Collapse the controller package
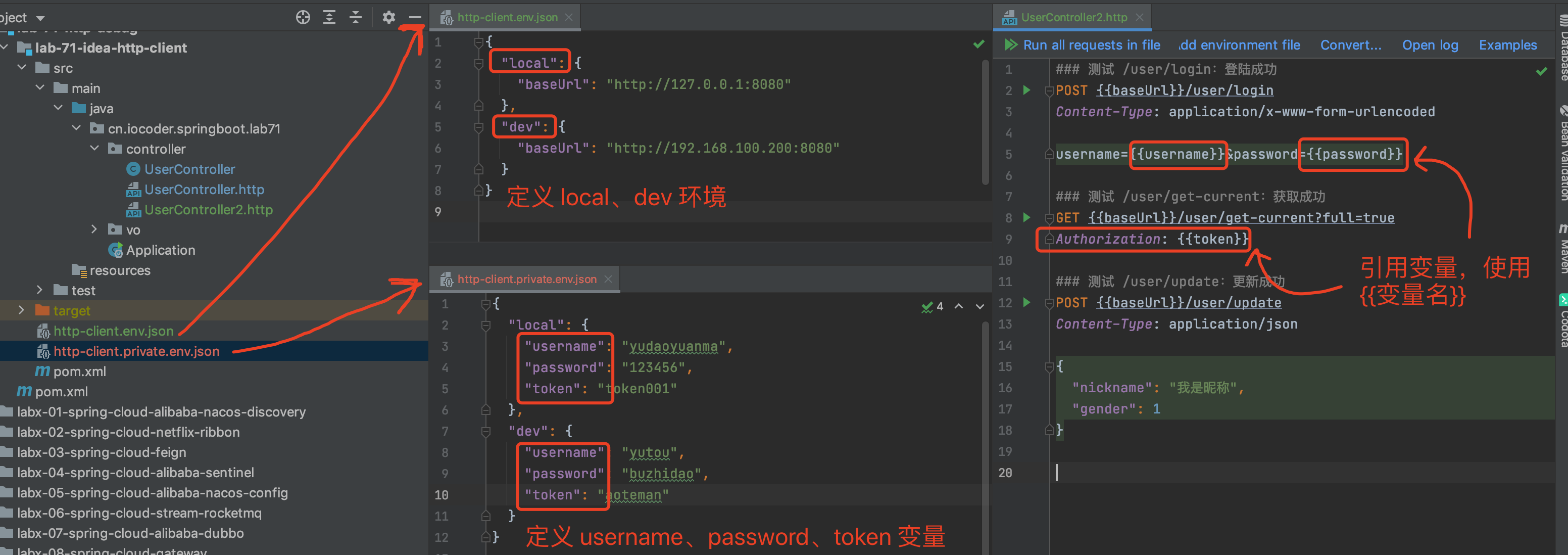 point(95,148)
